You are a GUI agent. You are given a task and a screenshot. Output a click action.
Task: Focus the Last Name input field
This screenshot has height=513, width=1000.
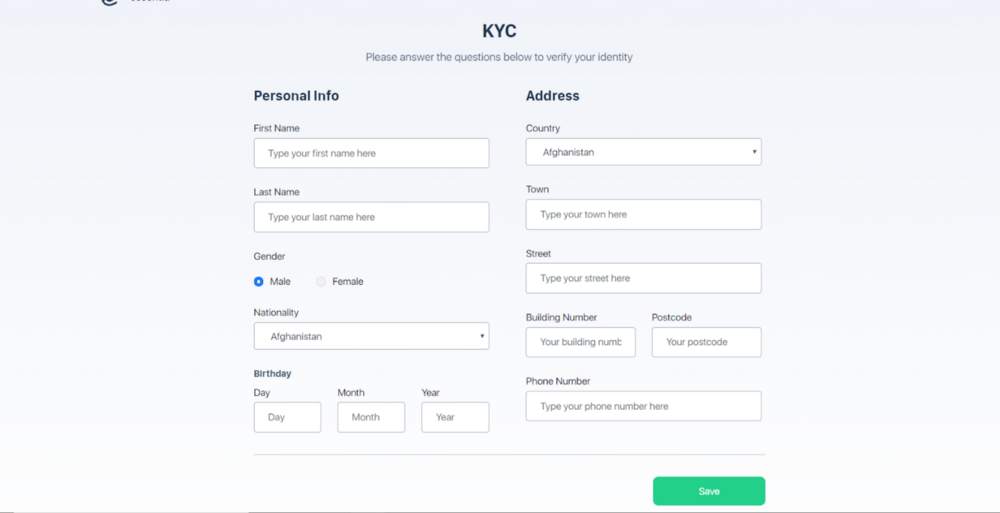tap(371, 217)
